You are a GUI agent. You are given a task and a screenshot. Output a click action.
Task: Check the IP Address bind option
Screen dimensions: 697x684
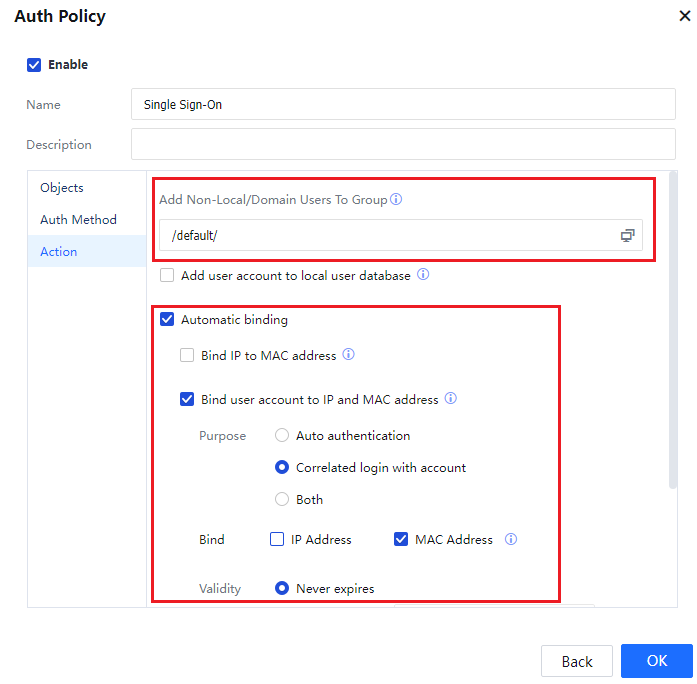[x=277, y=539]
